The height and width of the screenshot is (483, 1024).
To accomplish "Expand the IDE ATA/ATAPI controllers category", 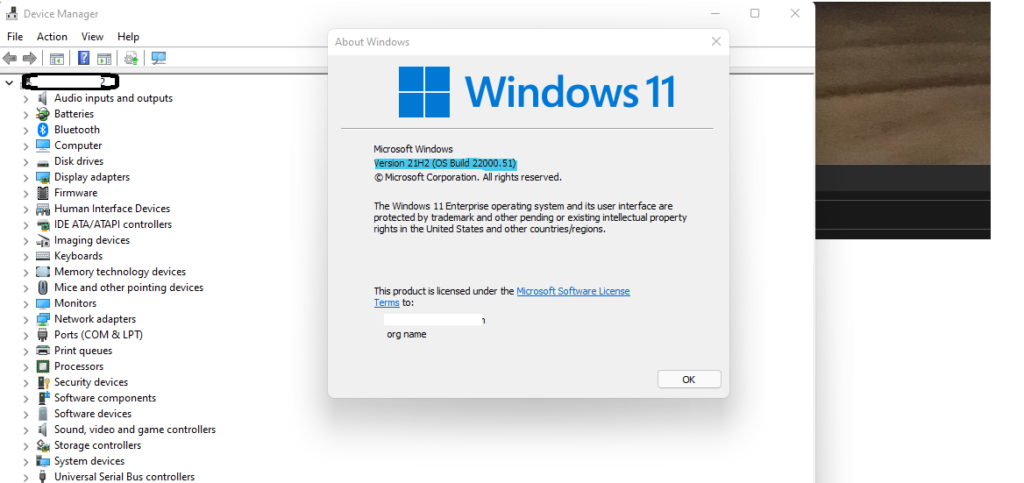I will pyautogui.click(x=25, y=225).
